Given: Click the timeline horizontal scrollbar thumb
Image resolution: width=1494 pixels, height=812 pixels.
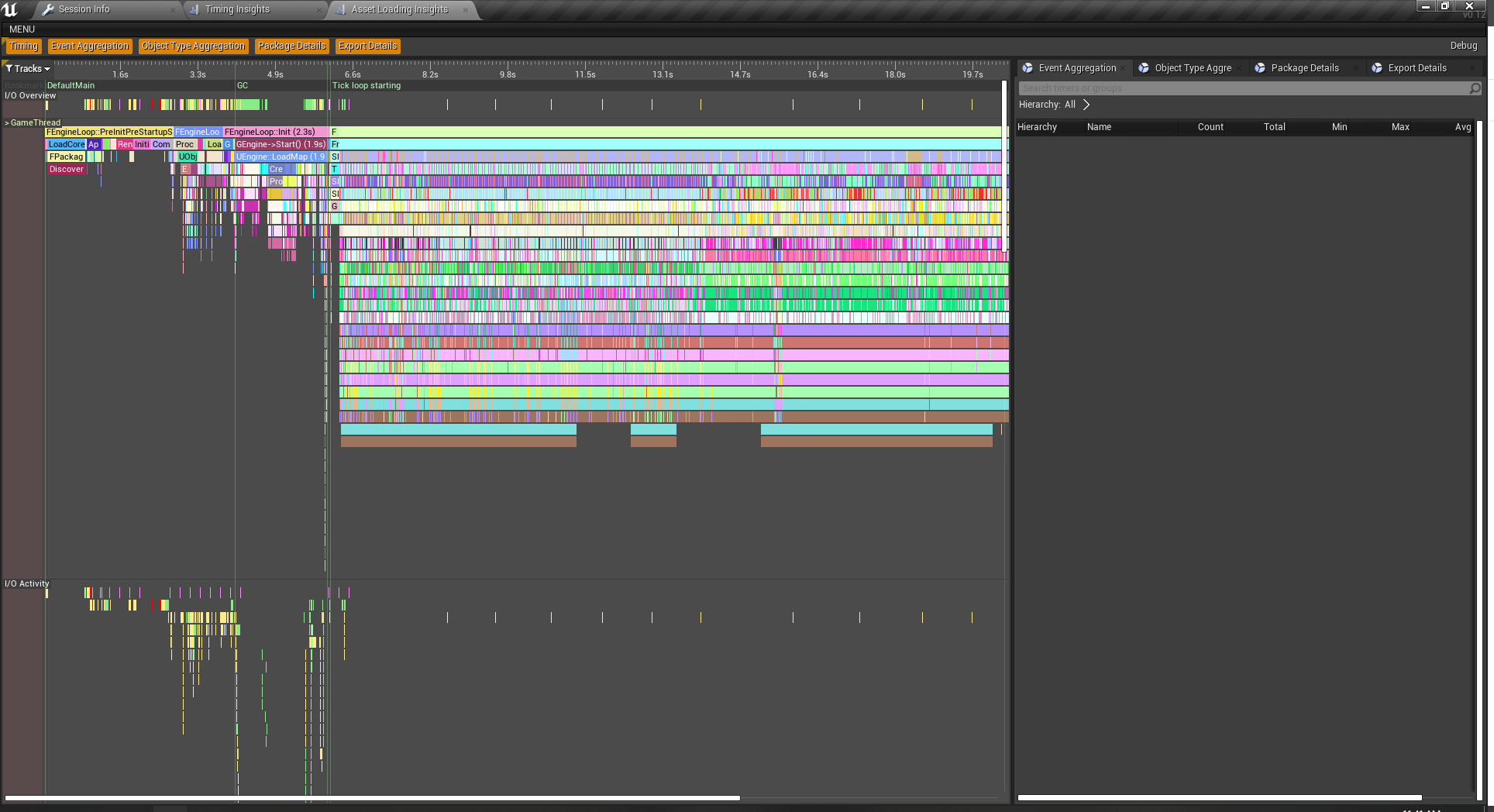Looking at the screenshot, I should 373,798.
